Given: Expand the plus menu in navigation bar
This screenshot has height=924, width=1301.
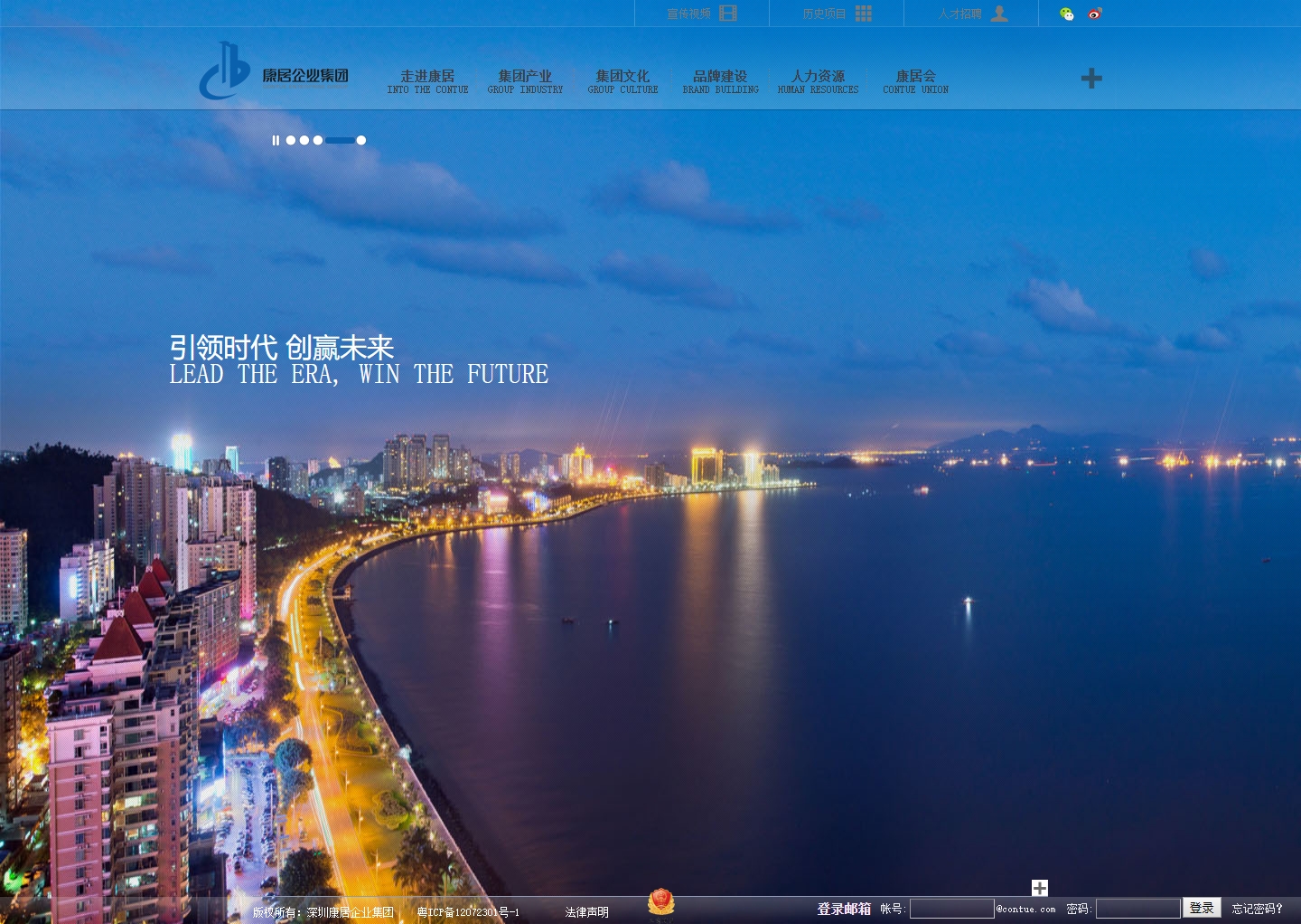Looking at the screenshot, I should (x=1091, y=79).
